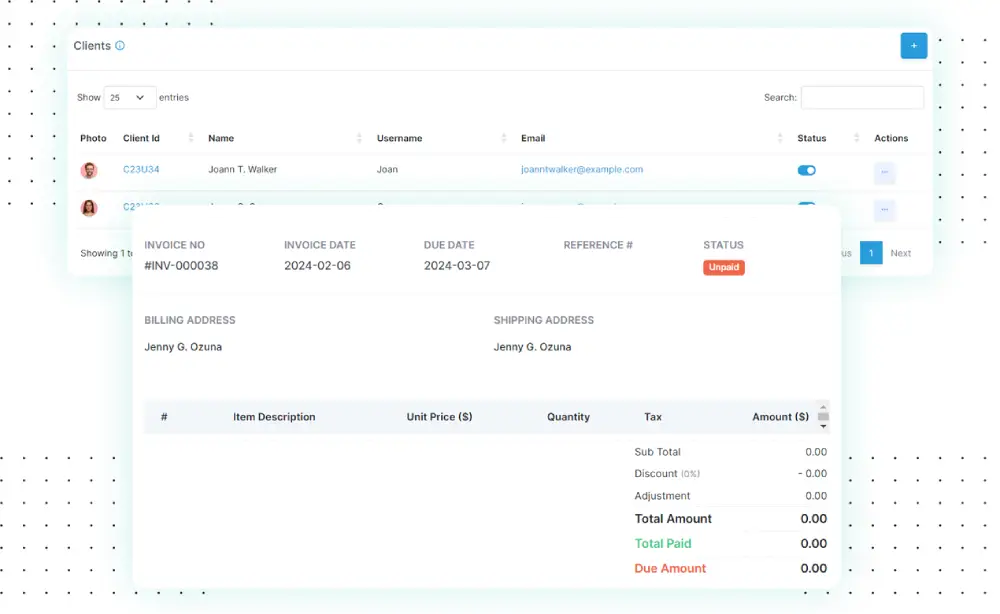Open the Show entries dropdown set to 25

[x=128, y=97]
